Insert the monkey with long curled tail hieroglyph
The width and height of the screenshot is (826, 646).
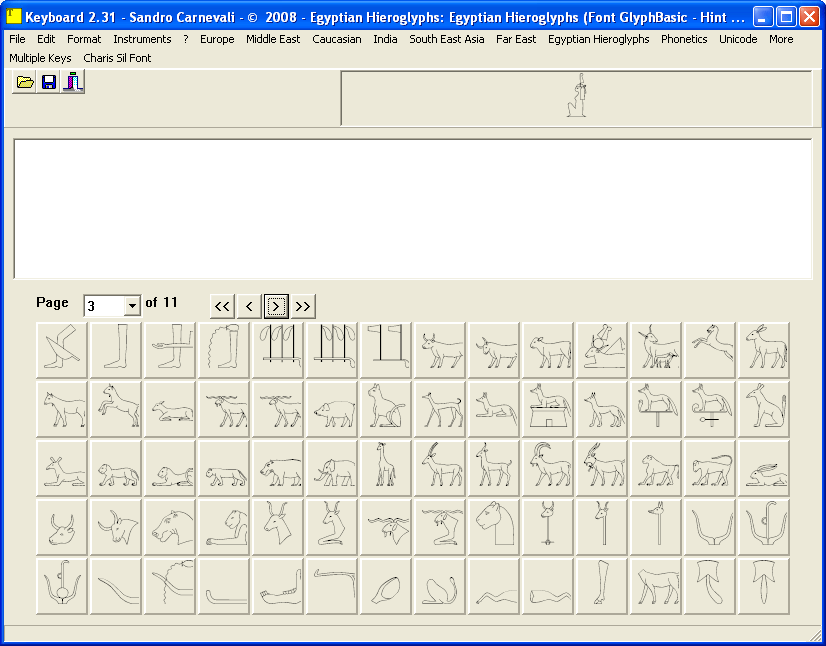(x=711, y=468)
